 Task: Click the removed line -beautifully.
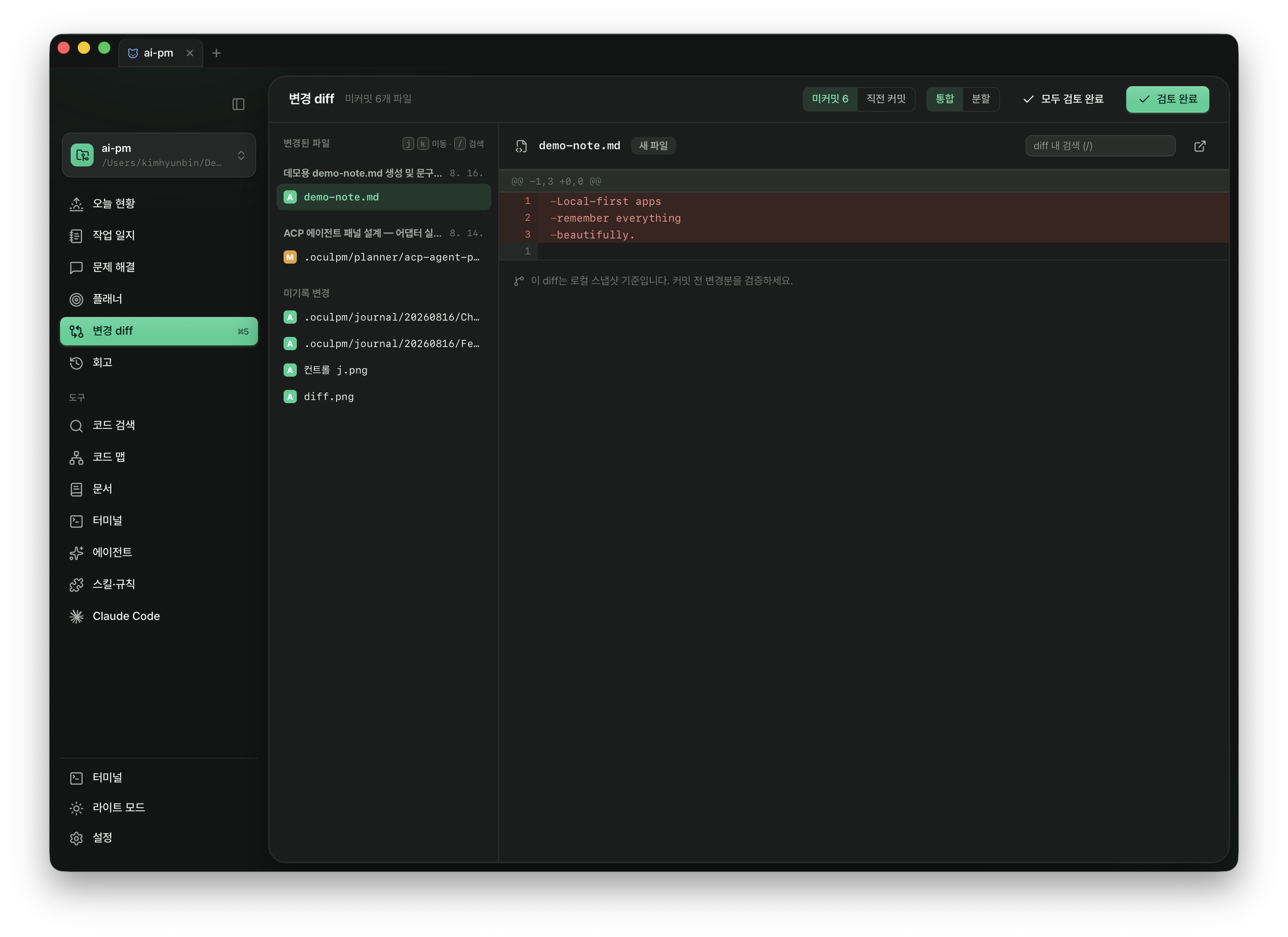863,234
